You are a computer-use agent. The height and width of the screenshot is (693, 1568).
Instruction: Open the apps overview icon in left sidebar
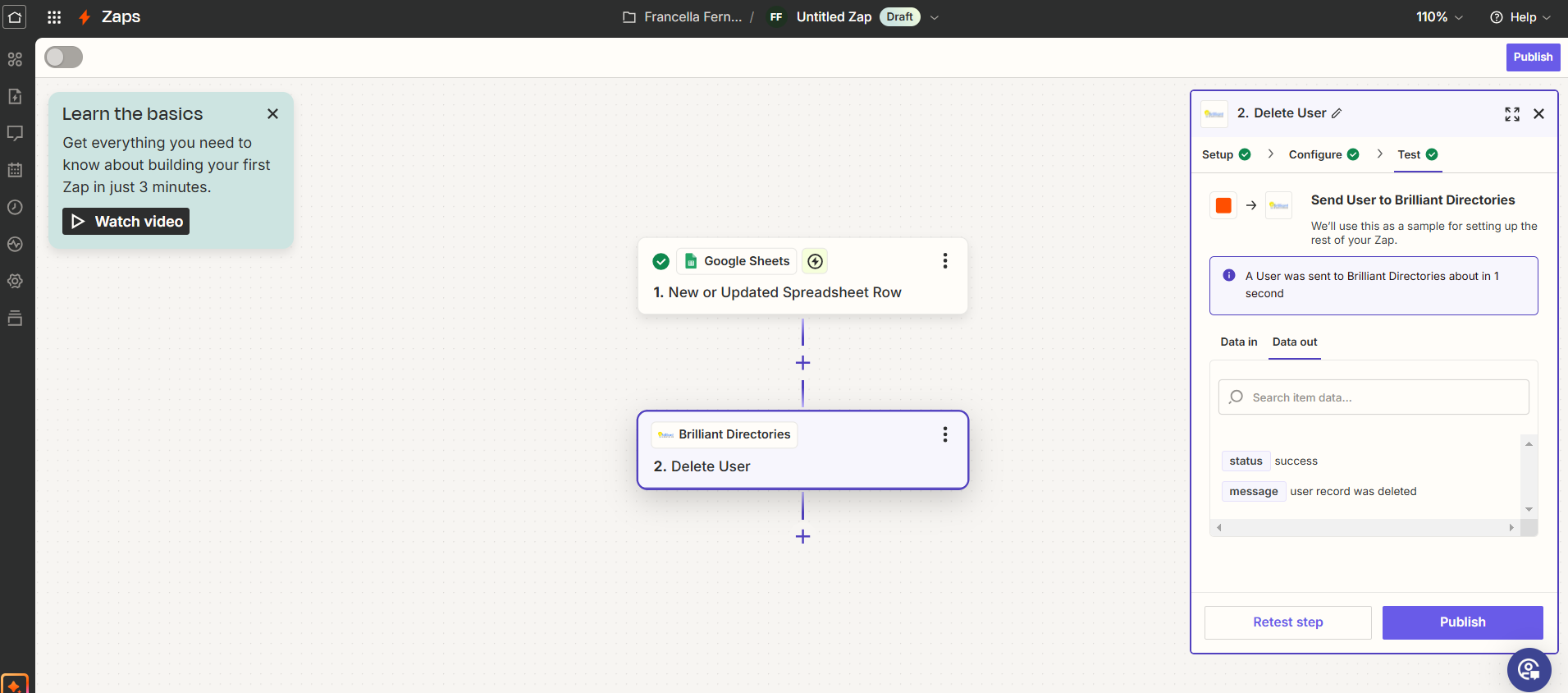[15, 59]
